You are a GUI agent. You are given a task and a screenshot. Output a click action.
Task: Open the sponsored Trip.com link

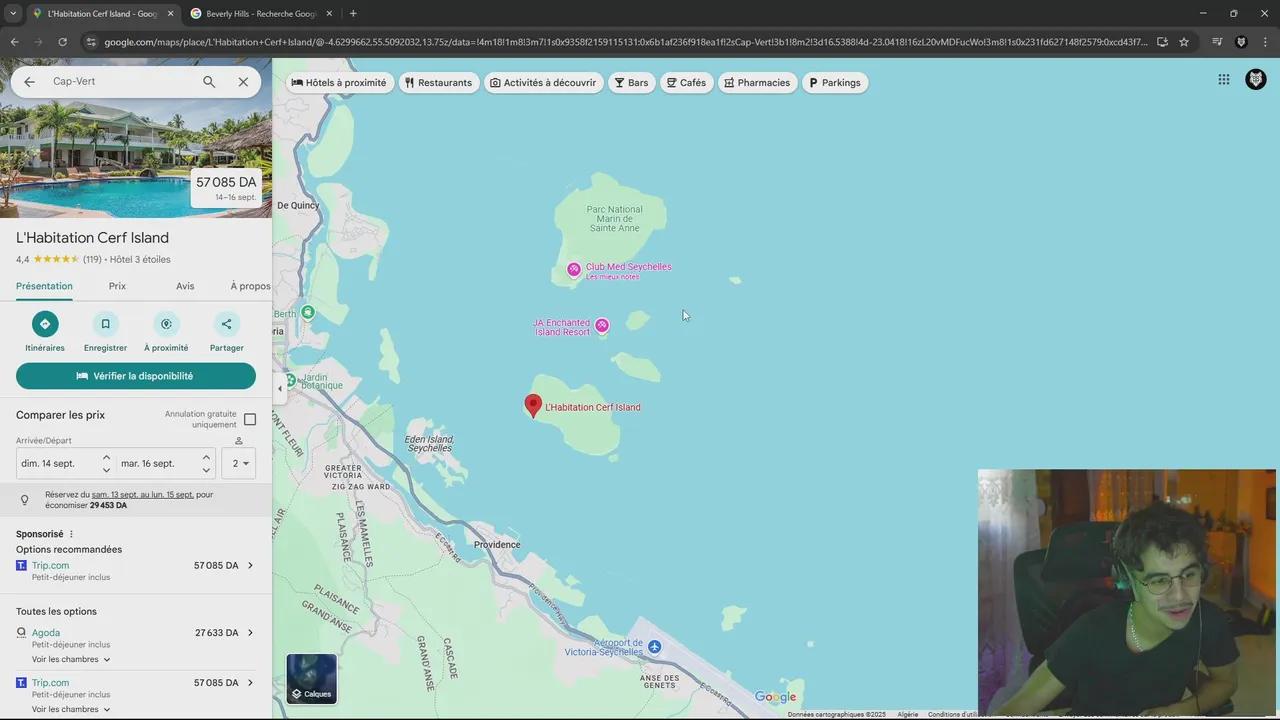pos(50,566)
